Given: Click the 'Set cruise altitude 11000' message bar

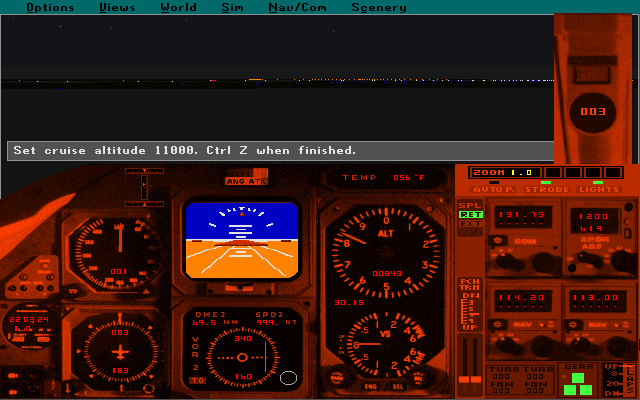Looking at the screenshot, I should tap(281, 151).
